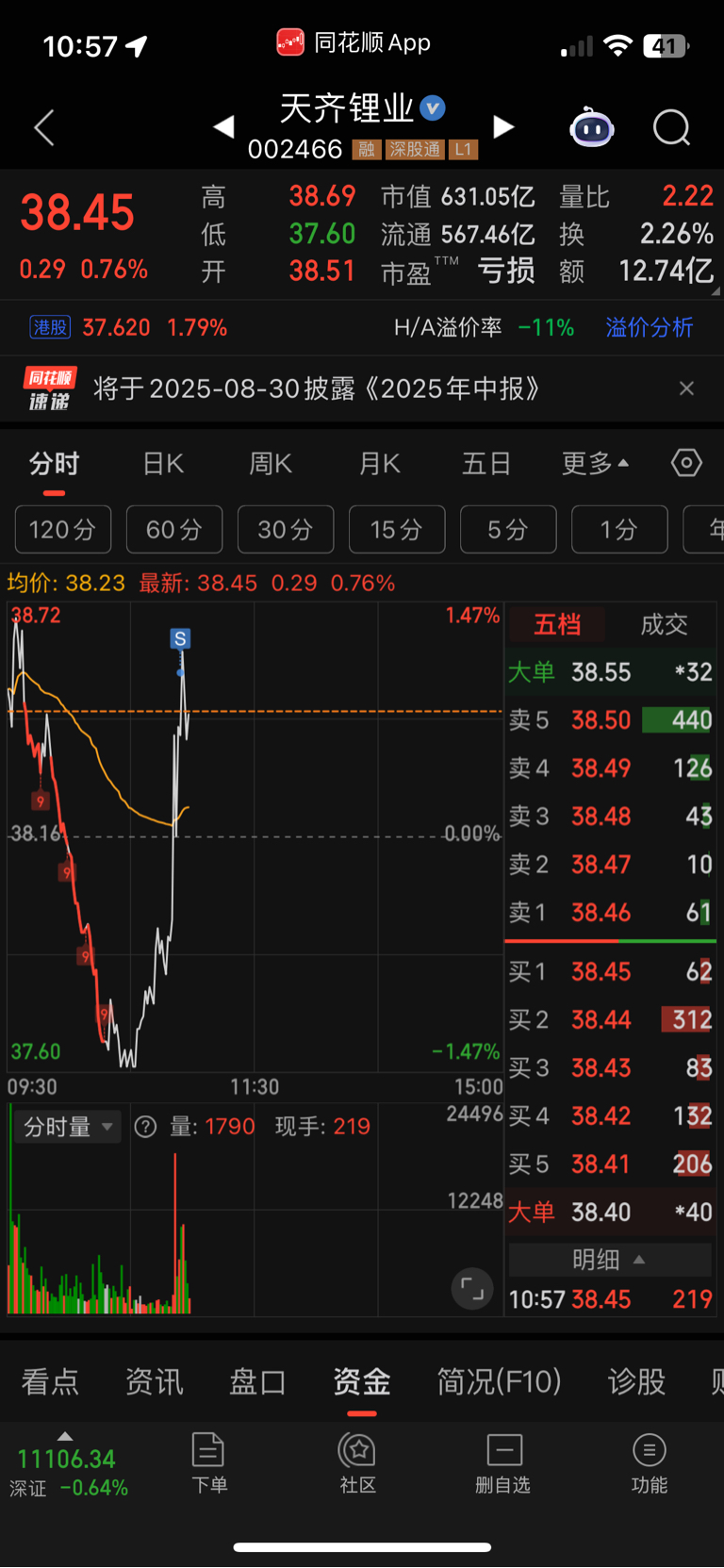Open 下单 order placement

pyautogui.click(x=208, y=1463)
